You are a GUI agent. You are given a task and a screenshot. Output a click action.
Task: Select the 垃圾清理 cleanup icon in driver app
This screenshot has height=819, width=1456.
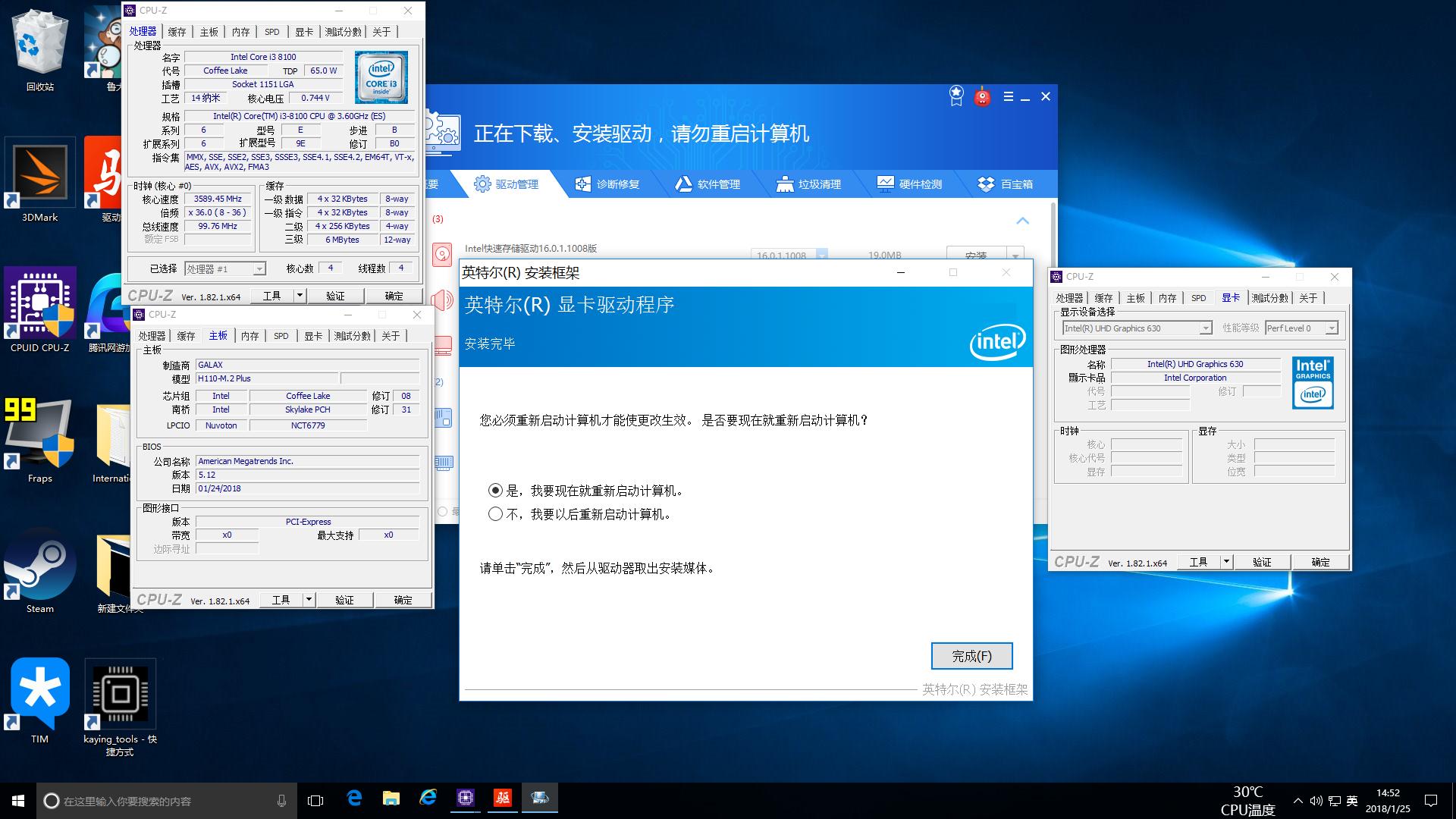(786, 184)
